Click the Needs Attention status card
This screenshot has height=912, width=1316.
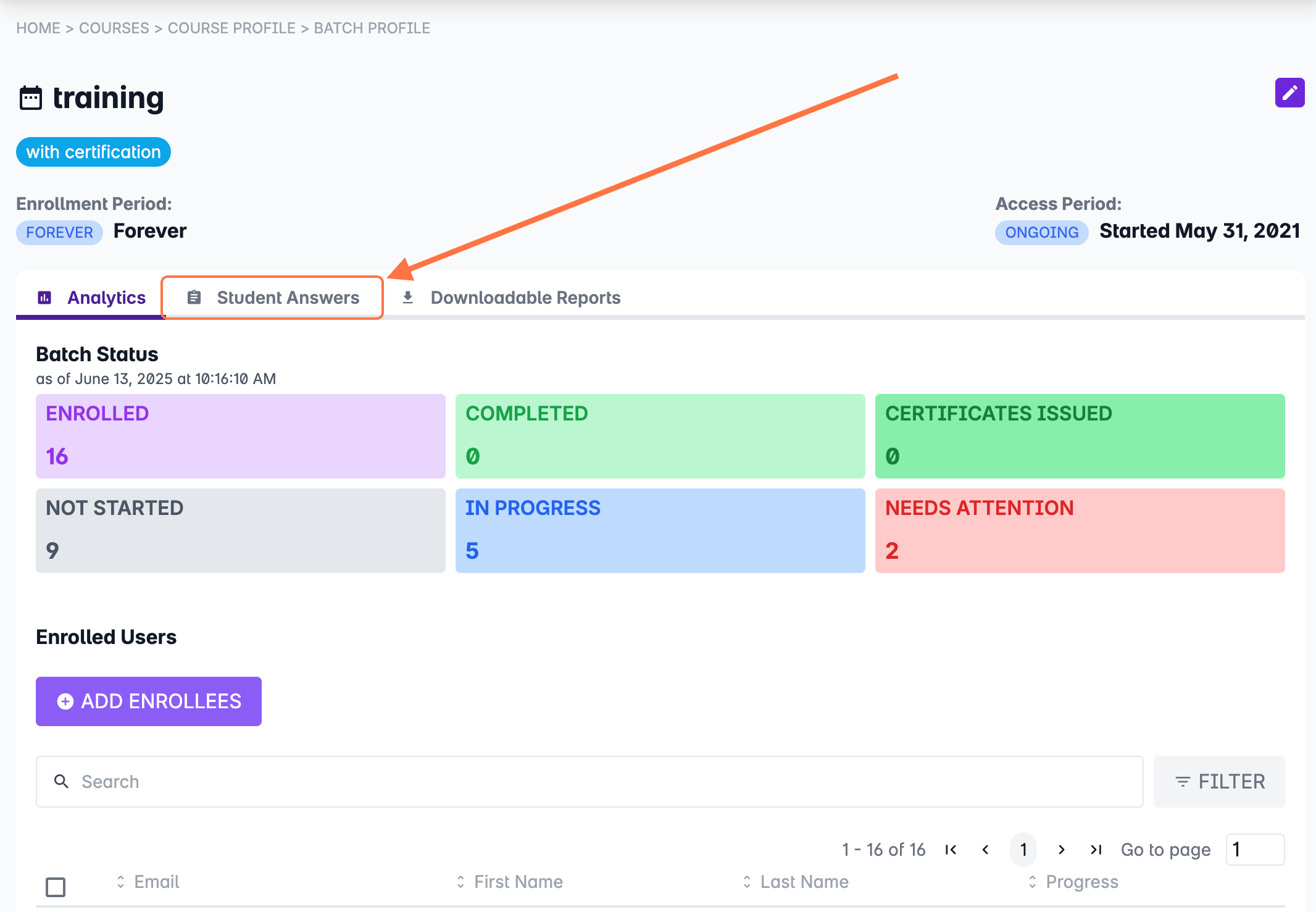coord(1080,530)
